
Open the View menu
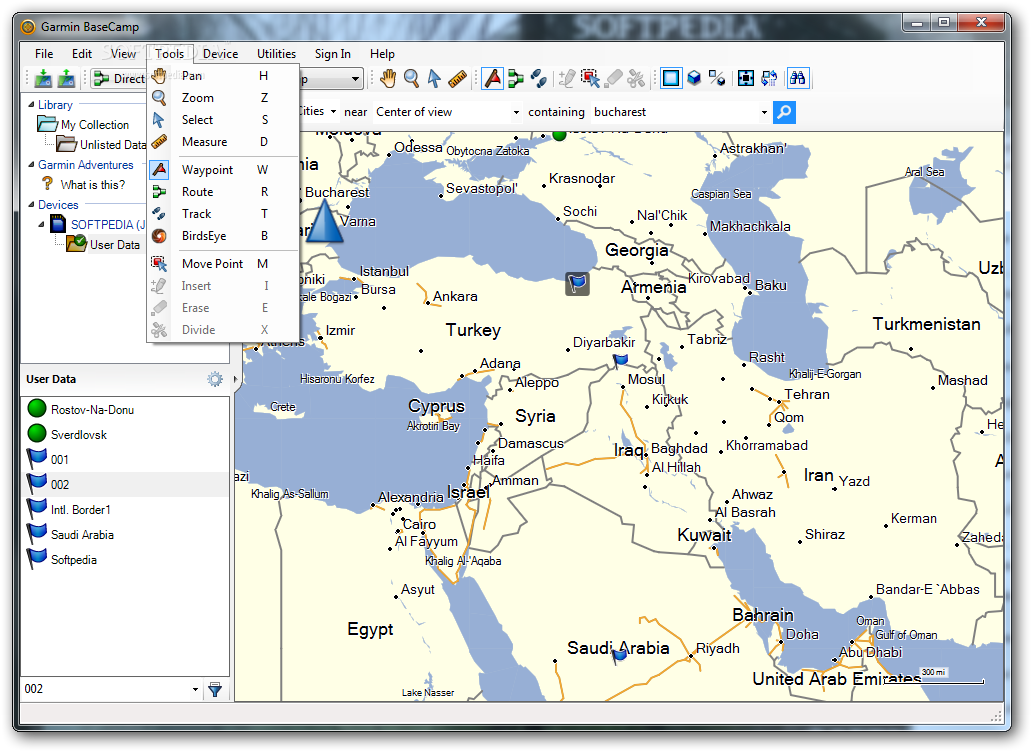(x=123, y=54)
